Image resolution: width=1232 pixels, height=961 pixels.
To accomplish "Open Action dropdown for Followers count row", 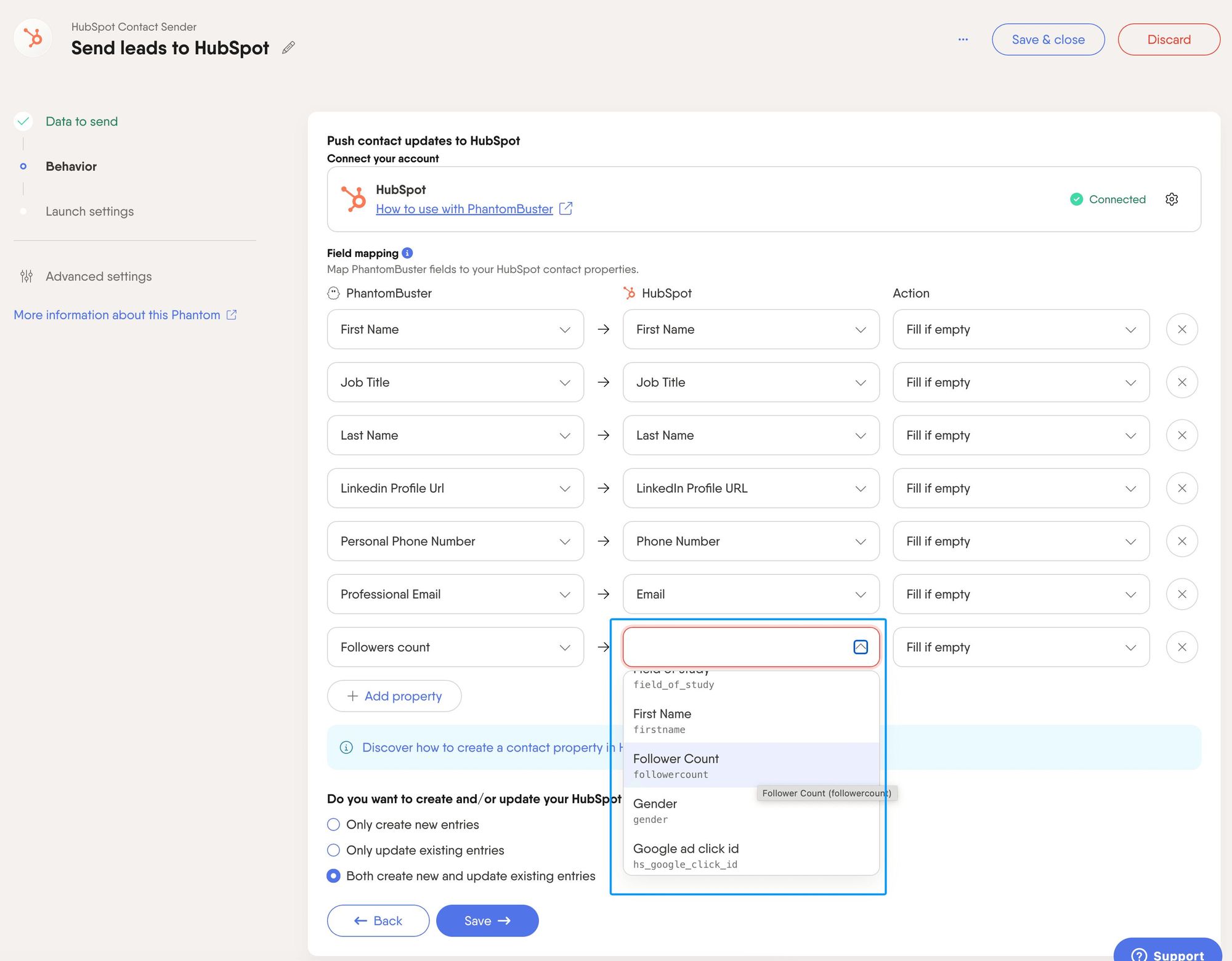I will pos(1021,647).
